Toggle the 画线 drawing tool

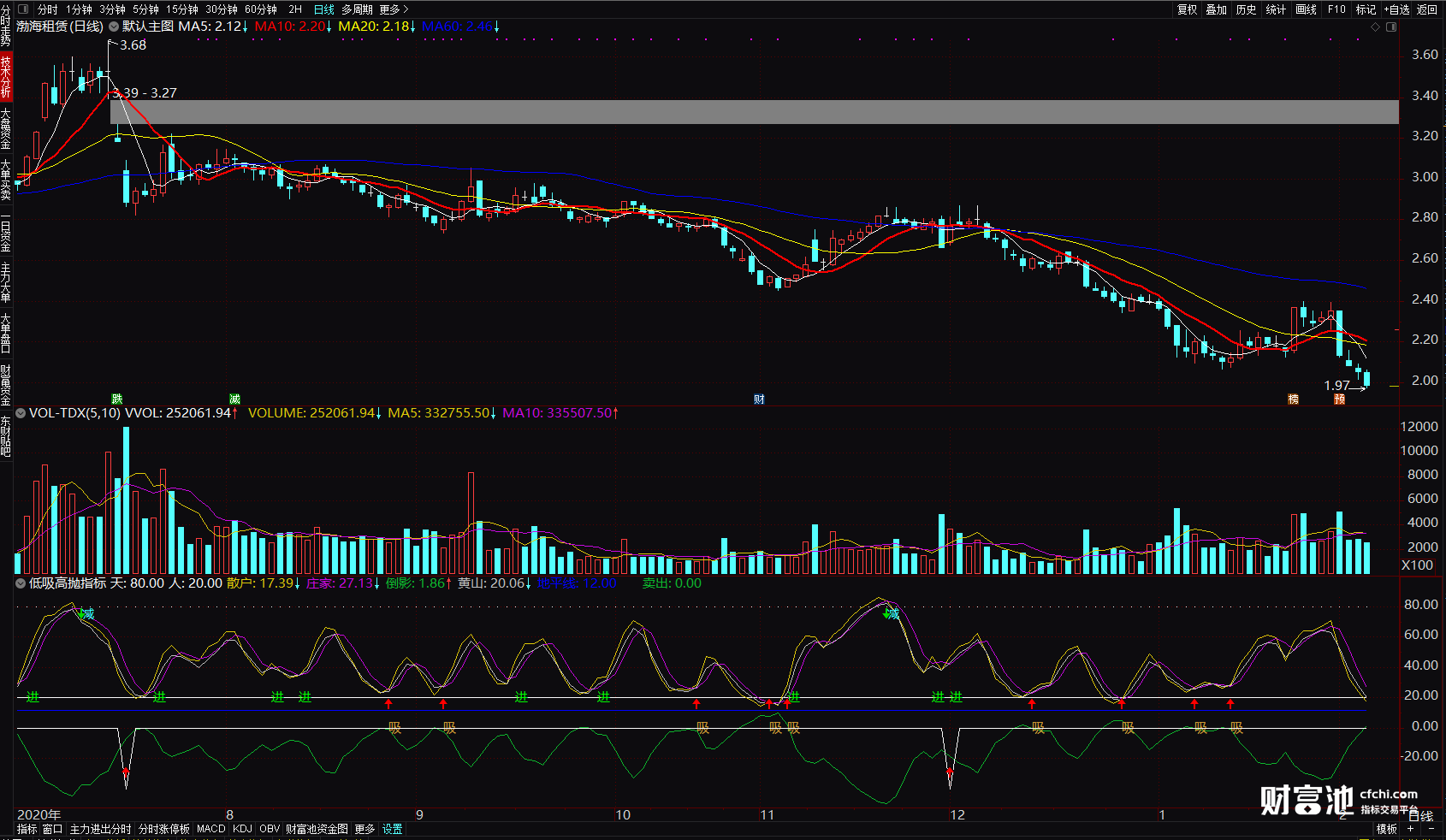[1306, 9]
